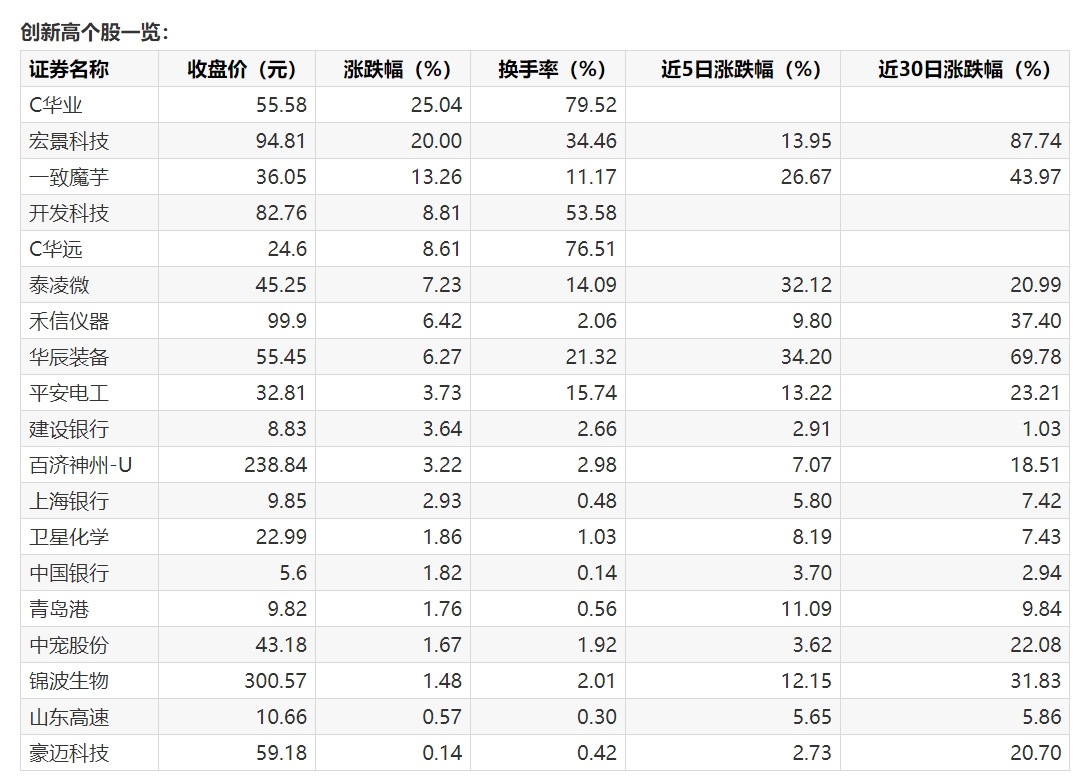Click the 开发科技 row name
The image size is (1079, 781).
[x=69, y=213]
